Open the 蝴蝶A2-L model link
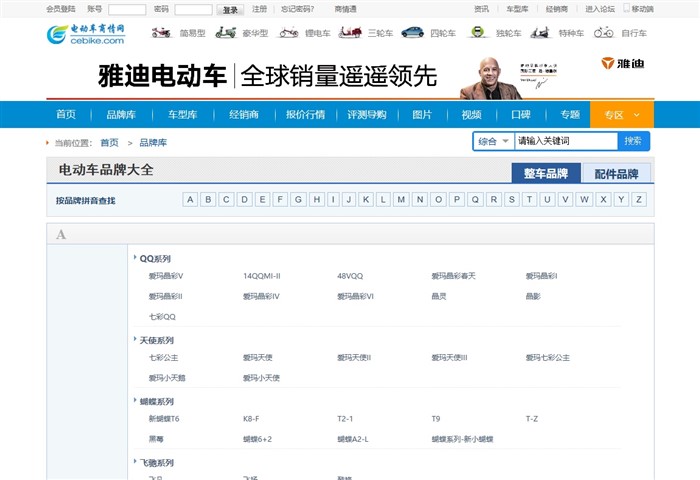Viewport: 700px width, 480px height. point(353,439)
